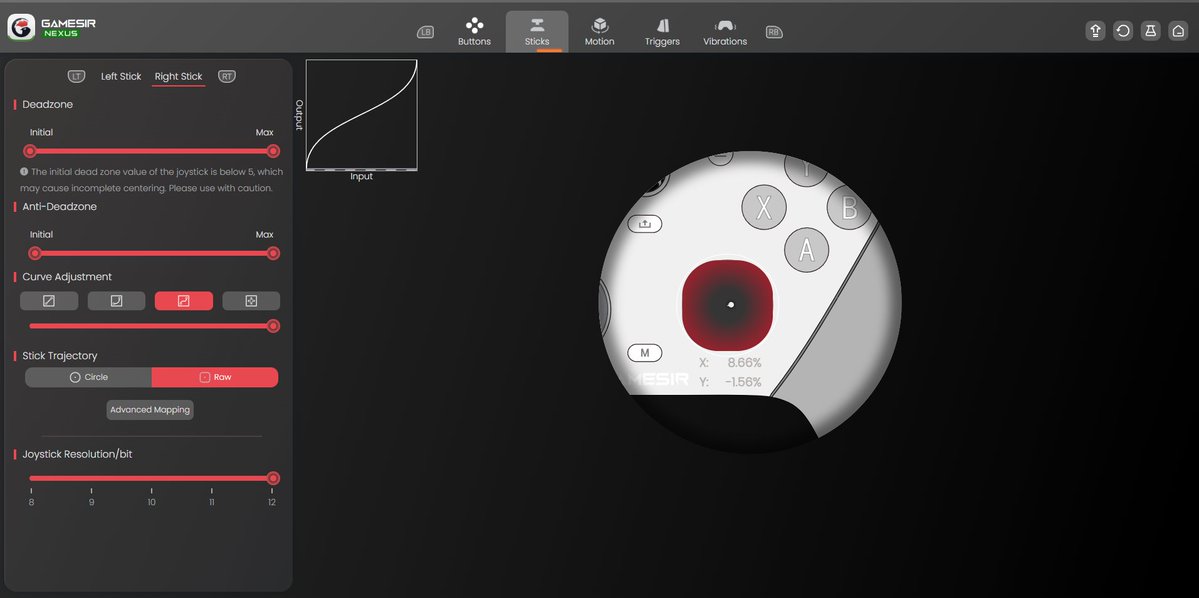Image resolution: width=1199 pixels, height=598 pixels.
Task: Open the Buttons tab
Action: (x=474, y=31)
